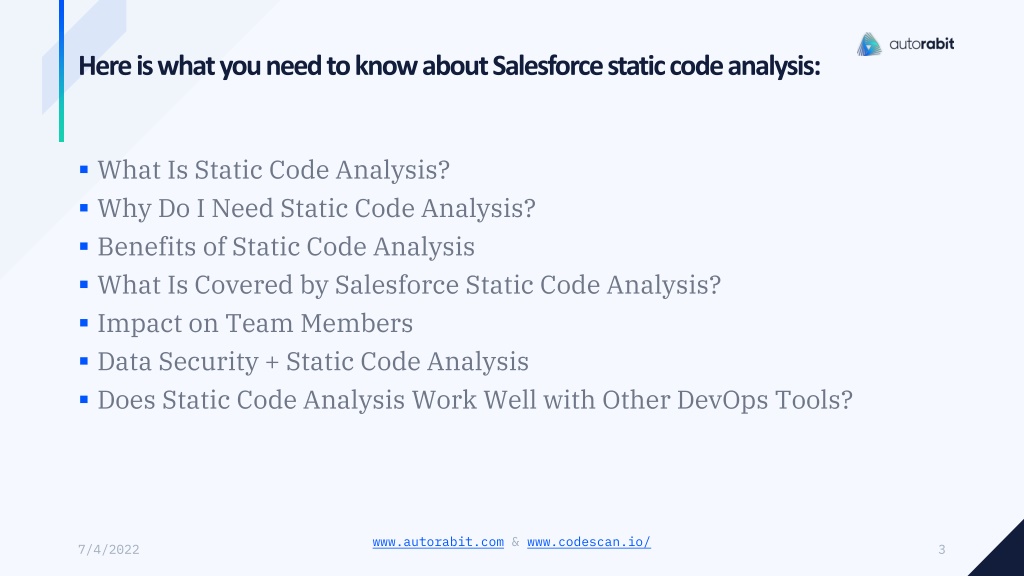Select the 'Impact on Team Members' line
The image size is (1024, 576).
pyautogui.click(x=255, y=323)
